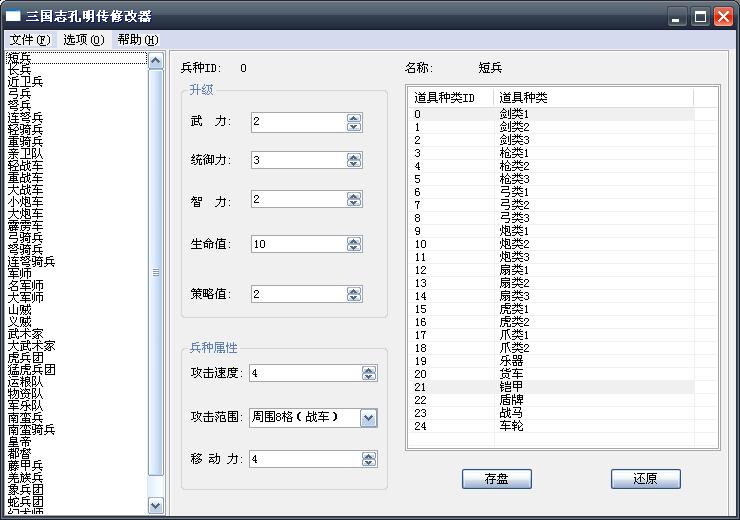Expand the 攻击范围 dropdown
This screenshot has height=520, width=740.
coord(368,418)
